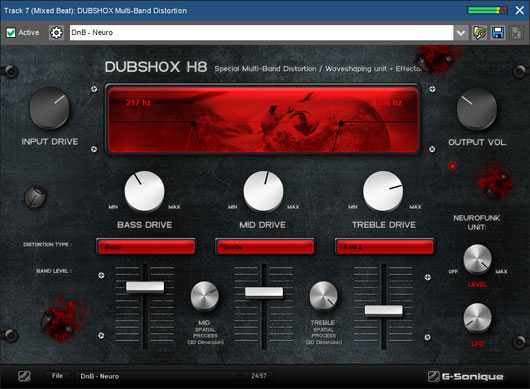Click the greyed delete preset icon

tap(517, 33)
